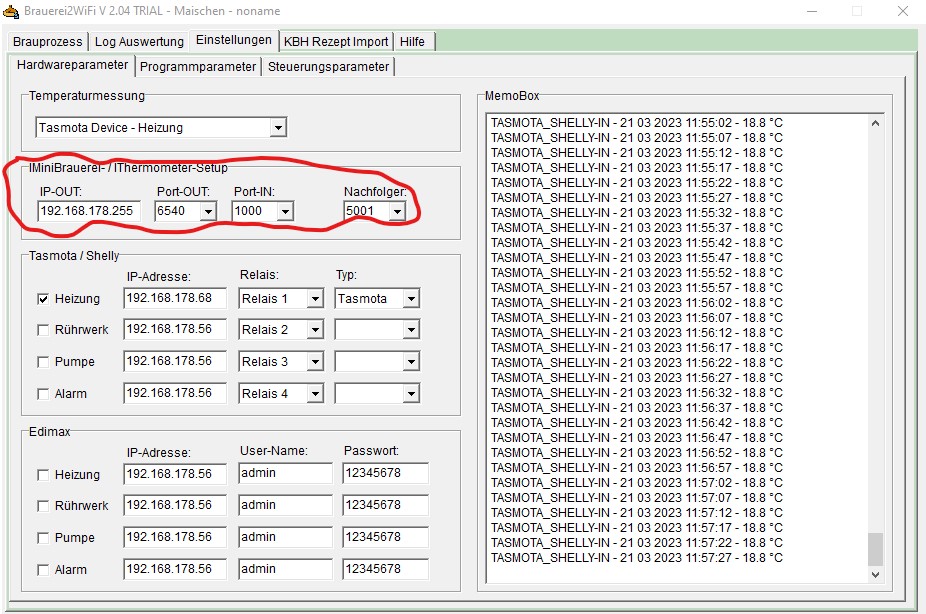Enable the Edimax Pumpe checkbox
The height and width of the screenshot is (614, 926).
[x=43, y=538]
